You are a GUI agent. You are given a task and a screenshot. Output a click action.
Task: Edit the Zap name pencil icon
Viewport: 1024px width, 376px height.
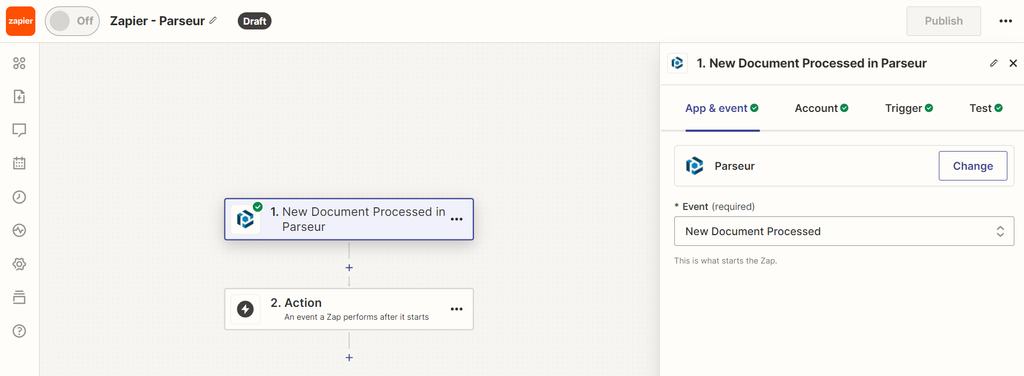(213, 21)
